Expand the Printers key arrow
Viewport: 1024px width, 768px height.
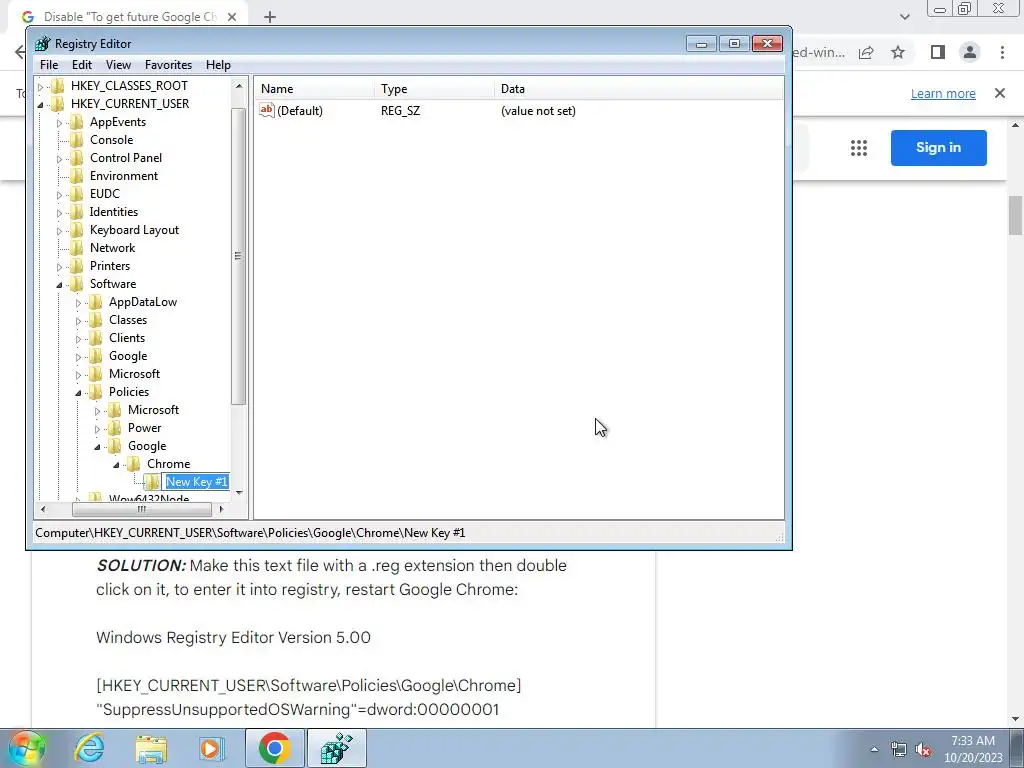[x=59, y=266]
